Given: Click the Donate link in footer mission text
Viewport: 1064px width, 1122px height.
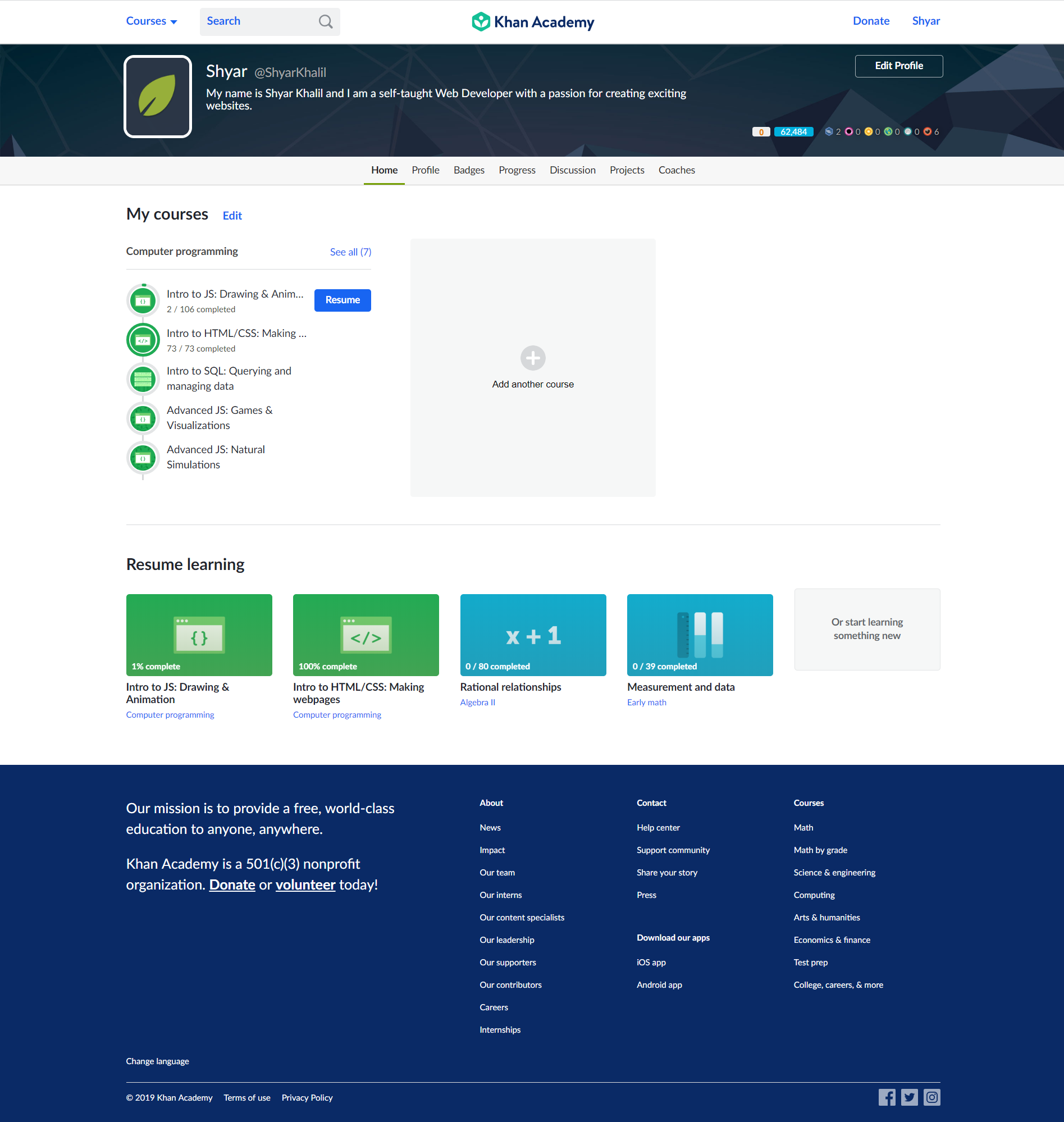Looking at the screenshot, I should click(x=232, y=885).
